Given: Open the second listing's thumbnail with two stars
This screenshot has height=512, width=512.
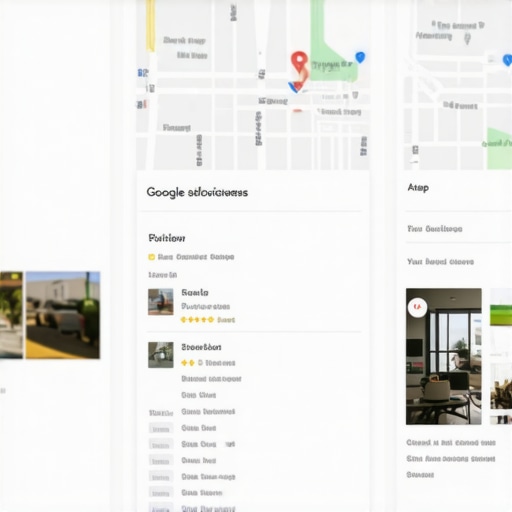Looking at the screenshot, I should (161, 355).
